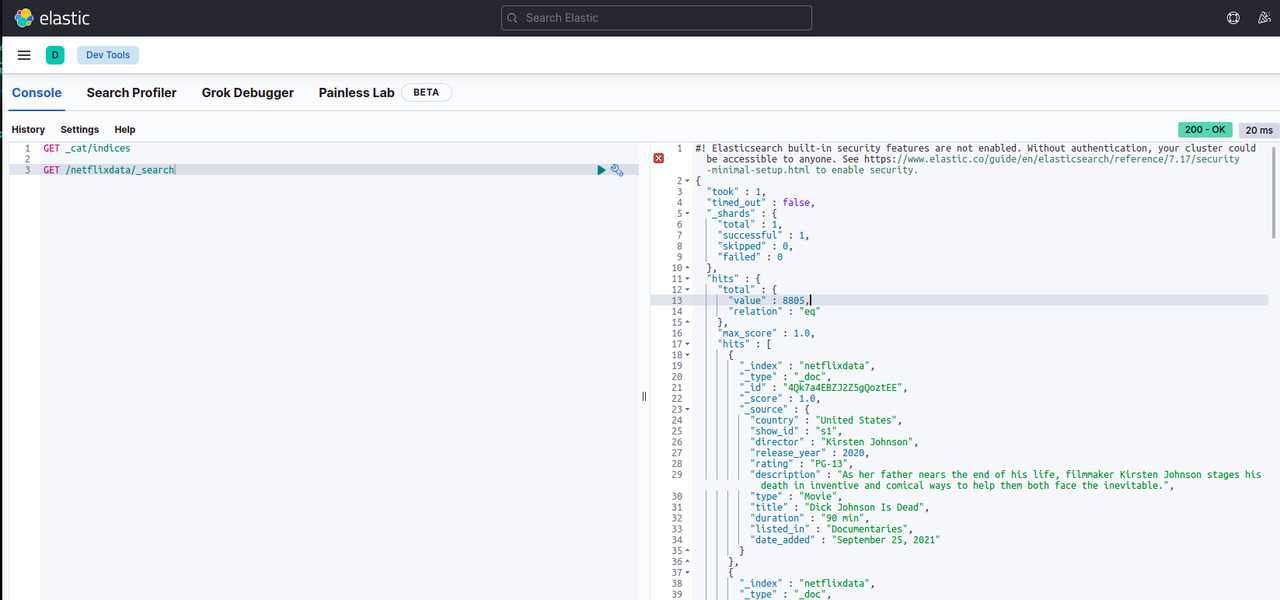The image size is (1280, 600).
Task: Open the D space avatar
Action: coord(55,55)
